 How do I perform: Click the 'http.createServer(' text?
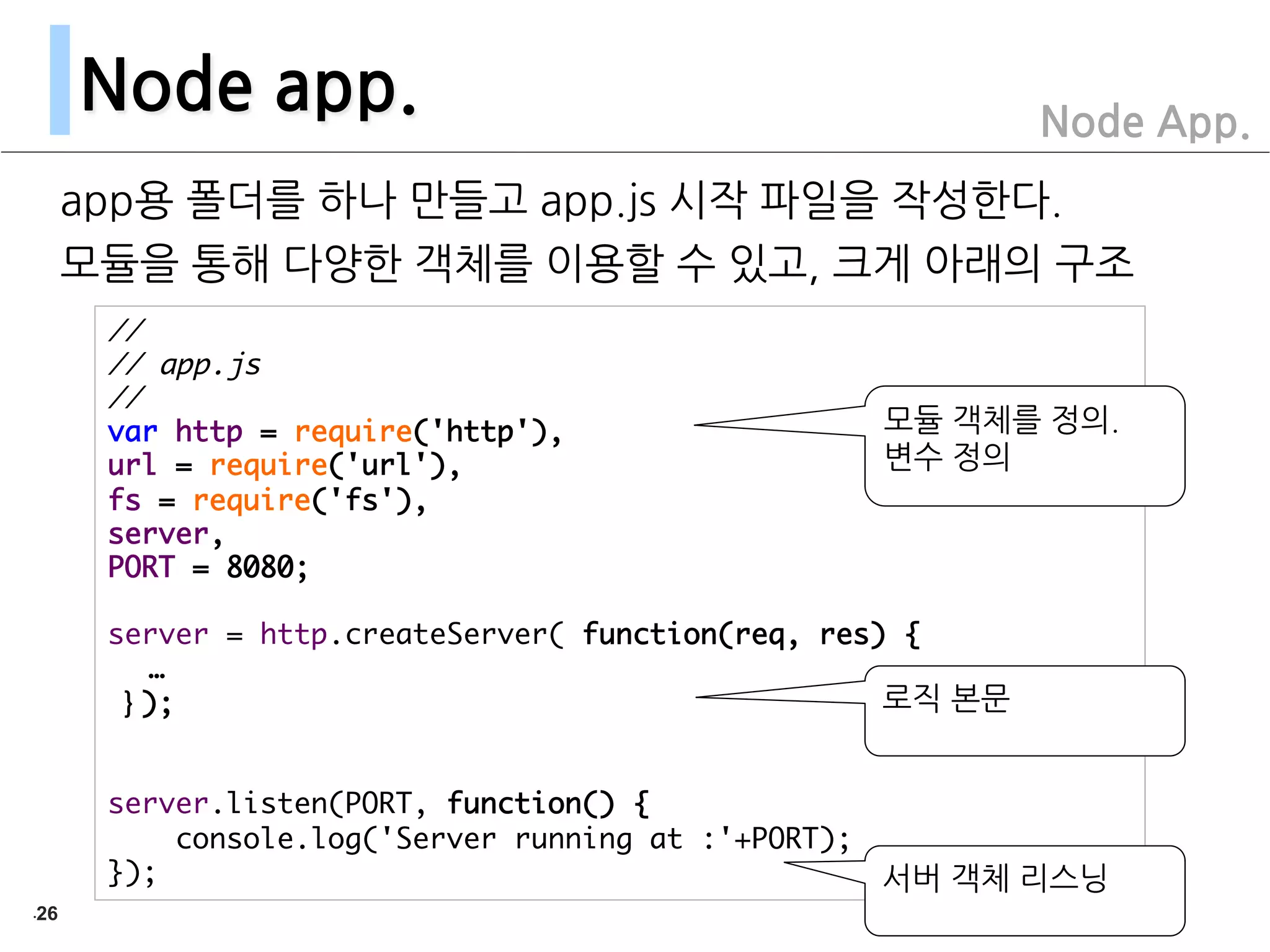[x=412, y=635]
